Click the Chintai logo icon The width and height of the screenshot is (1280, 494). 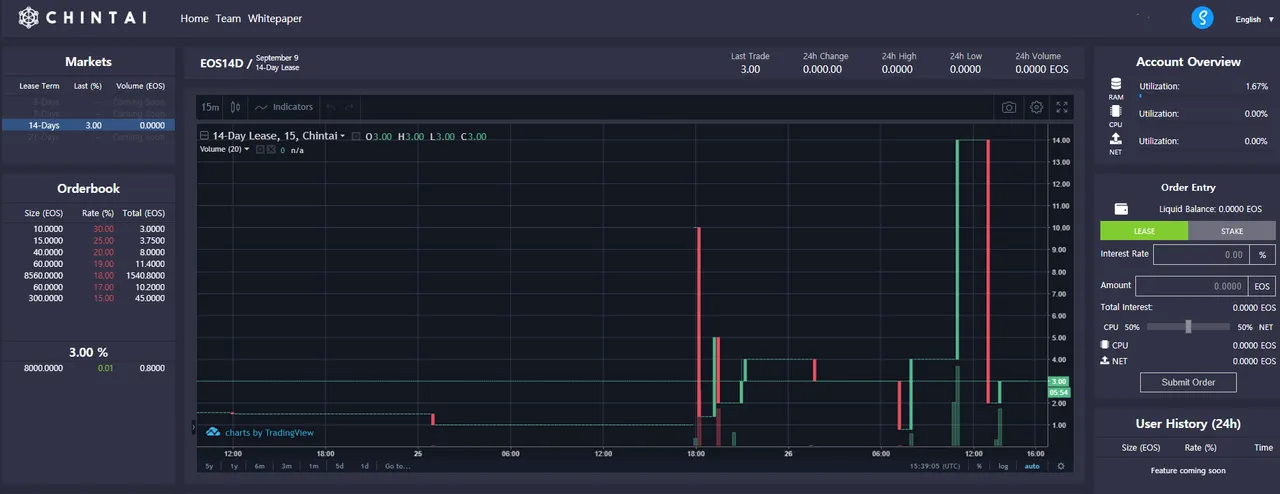[28, 18]
